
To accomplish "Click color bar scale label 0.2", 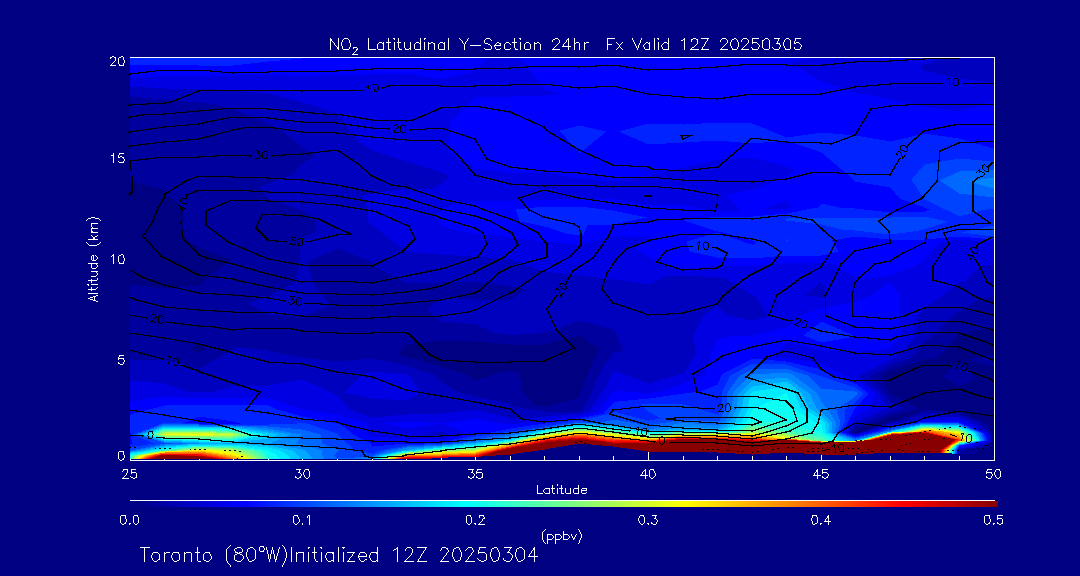I will point(475,521).
